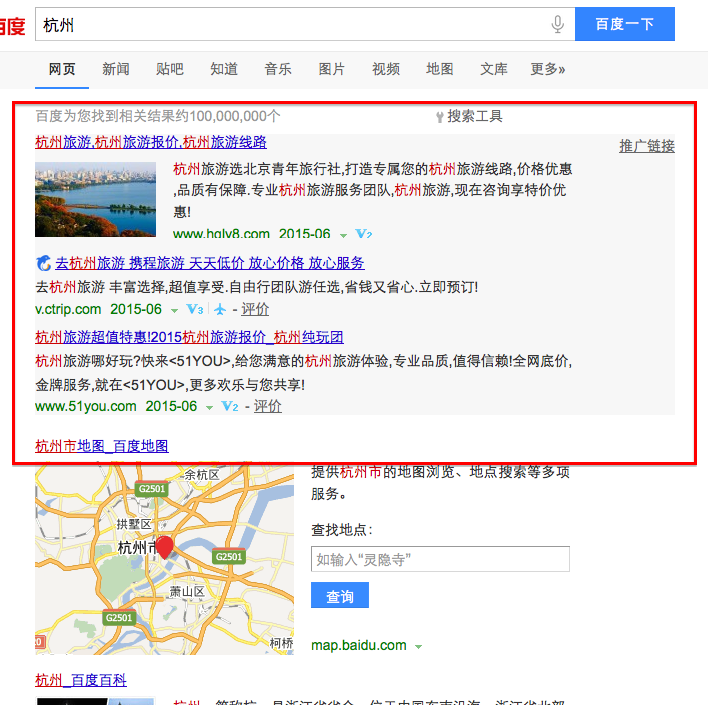Click the Hangzhou lake thumbnail image
The height and width of the screenshot is (705, 708).
(95, 200)
